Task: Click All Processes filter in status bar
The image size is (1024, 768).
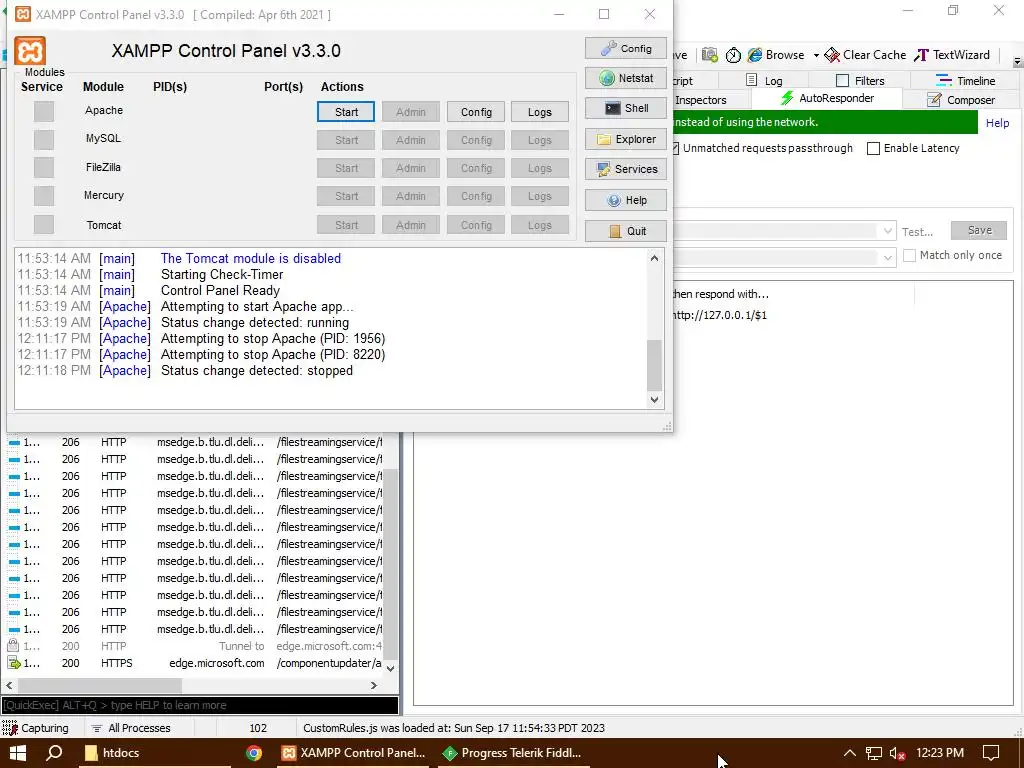Action: (x=131, y=728)
